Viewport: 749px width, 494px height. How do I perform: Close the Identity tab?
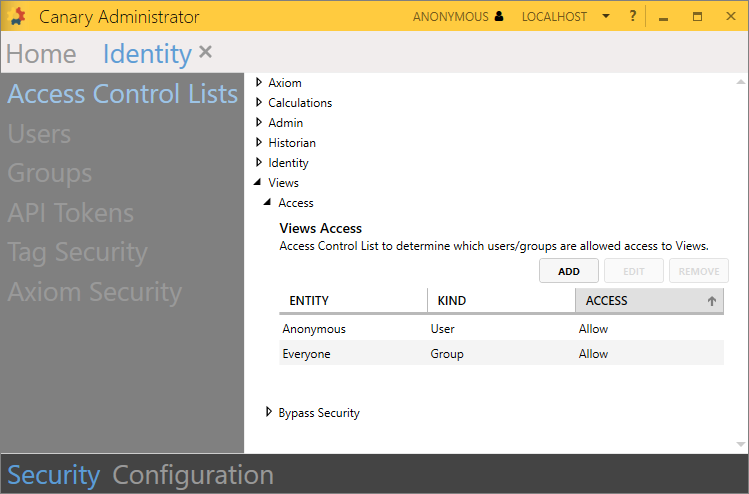205,52
